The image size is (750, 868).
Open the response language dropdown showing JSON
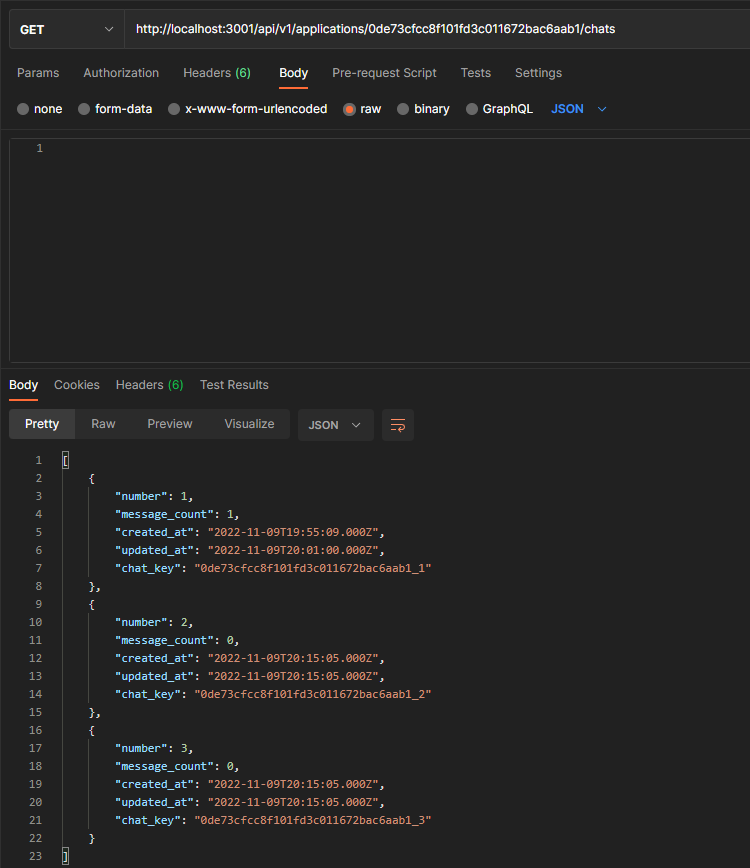click(x=335, y=424)
